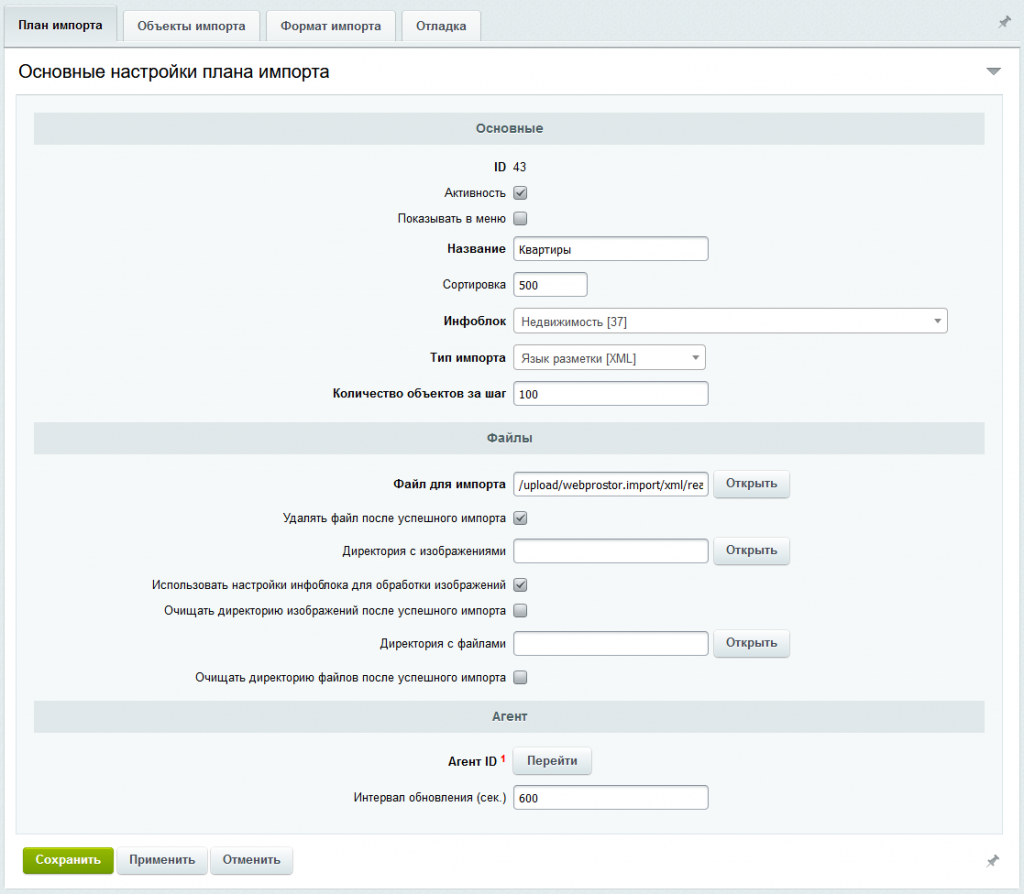
Task: Enable Очищать директорию изображений после успешного импорта
Action: pyautogui.click(x=520, y=611)
